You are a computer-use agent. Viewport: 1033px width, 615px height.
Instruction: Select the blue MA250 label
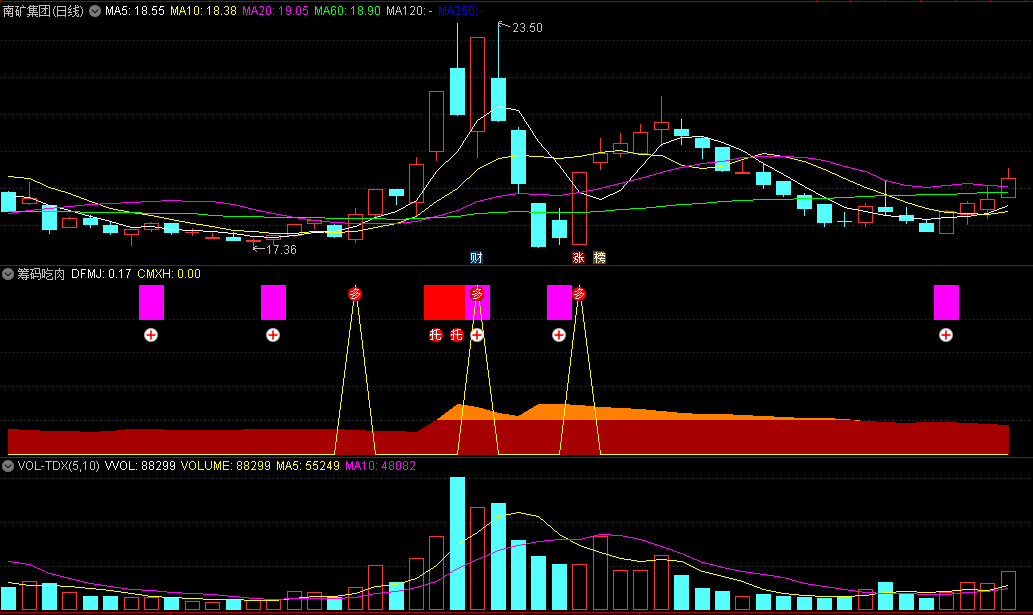[461, 11]
